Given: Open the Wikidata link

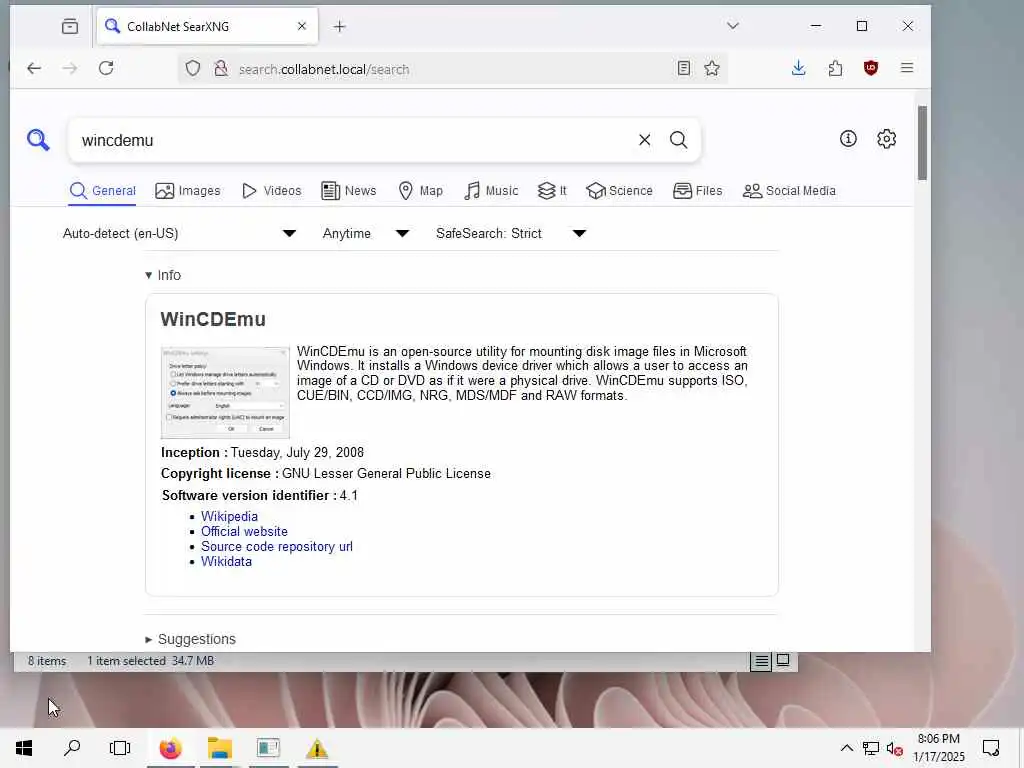Looking at the screenshot, I should 226,561.
